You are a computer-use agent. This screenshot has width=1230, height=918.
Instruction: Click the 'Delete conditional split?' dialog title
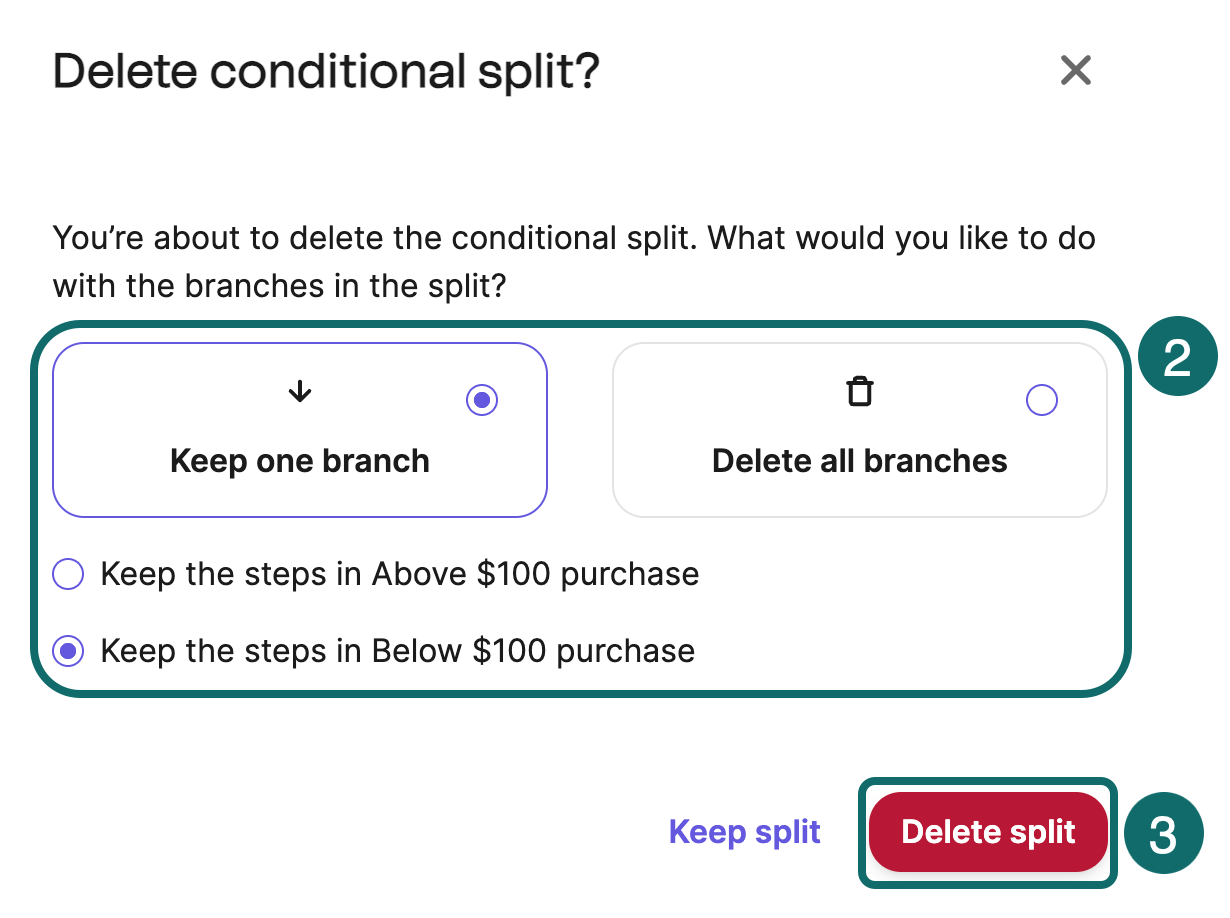point(326,72)
